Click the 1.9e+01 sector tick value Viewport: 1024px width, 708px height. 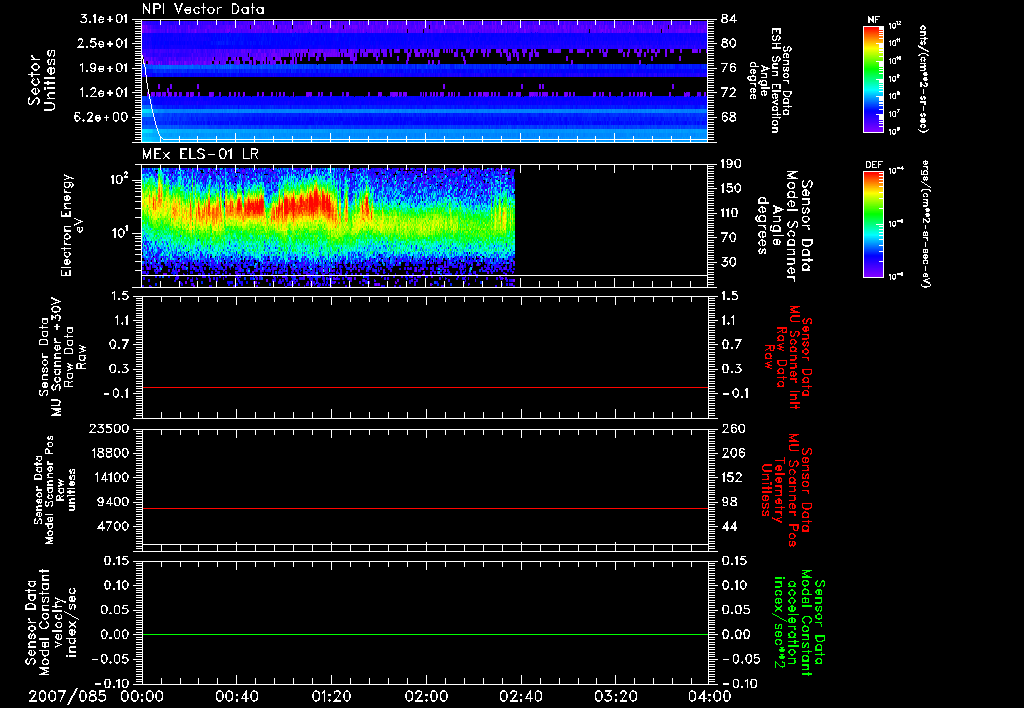click(103, 68)
